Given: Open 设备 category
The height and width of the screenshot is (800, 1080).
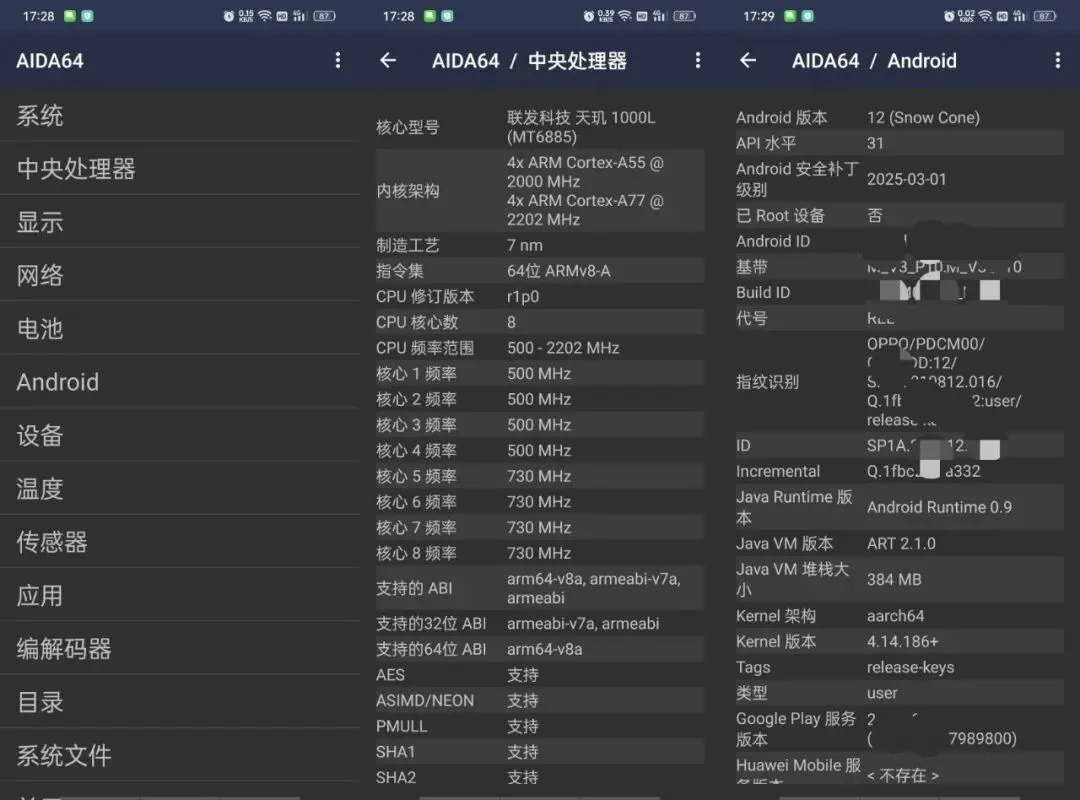Looking at the screenshot, I should tap(180, 435).
